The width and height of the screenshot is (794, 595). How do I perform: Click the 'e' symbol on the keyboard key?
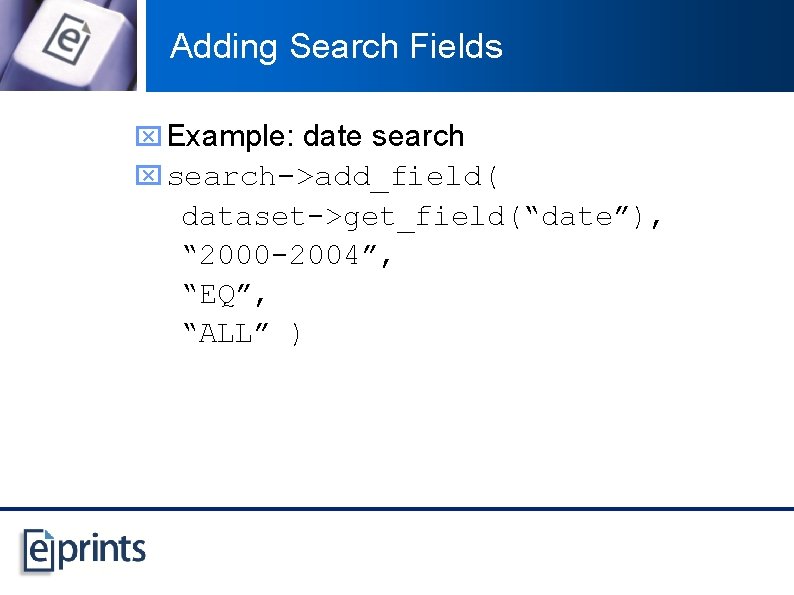pos(67,39)
